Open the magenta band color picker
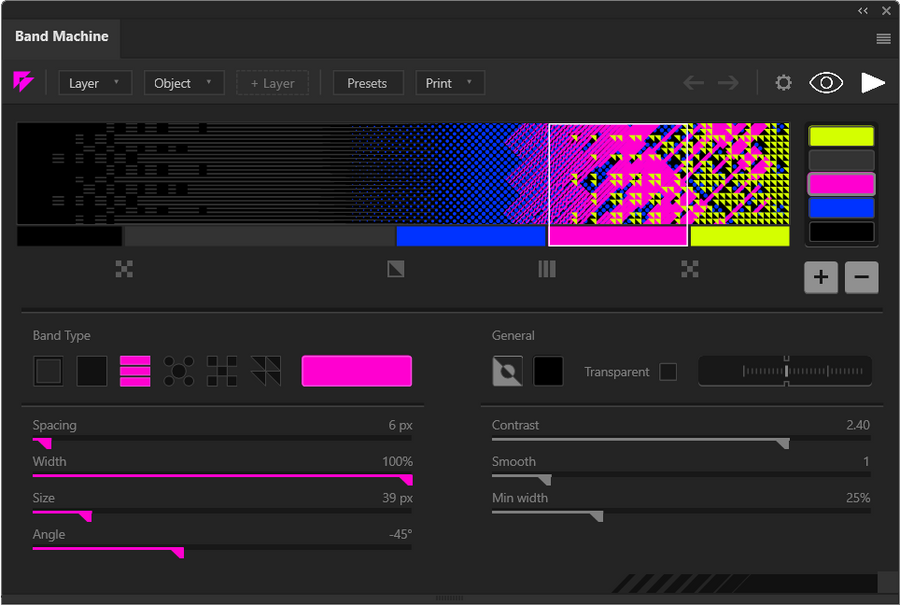This screenshot has width=900, height=605. click(x=356, y=371)
